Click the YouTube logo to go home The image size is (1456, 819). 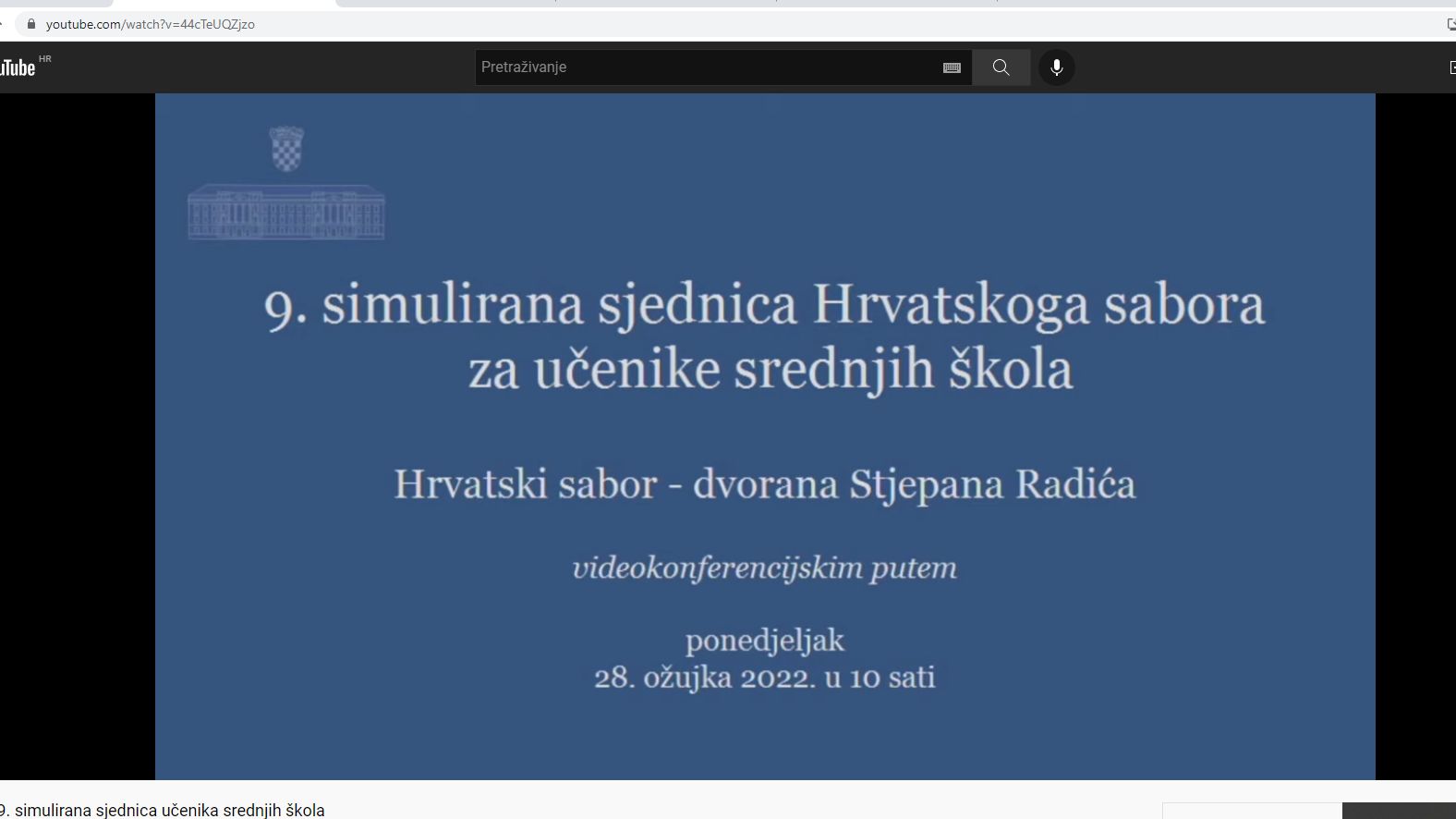(x=18, y=67)
